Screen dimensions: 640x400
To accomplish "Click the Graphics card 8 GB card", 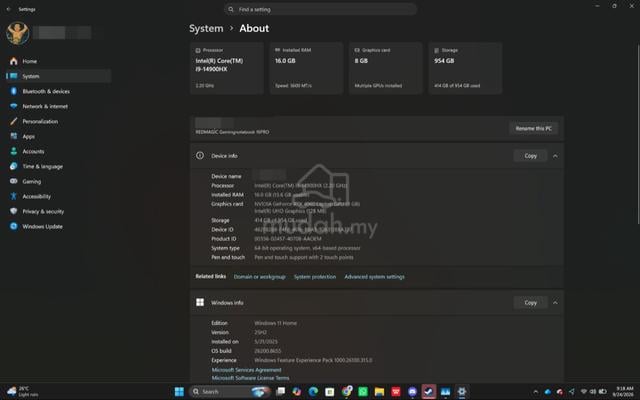I will 385,68.
